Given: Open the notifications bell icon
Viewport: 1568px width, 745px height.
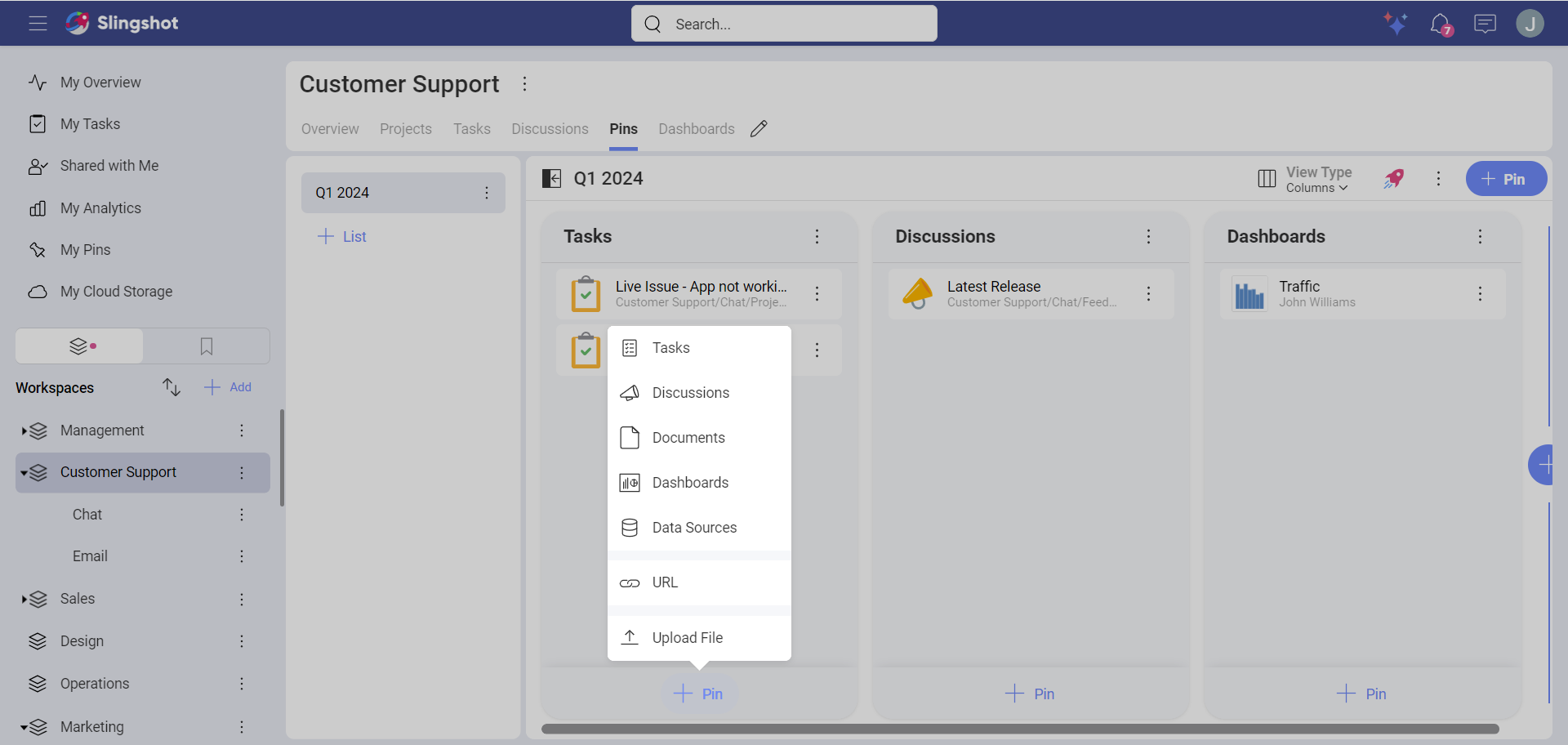Looking at the screenshot, I should (x=1440, y=24).
